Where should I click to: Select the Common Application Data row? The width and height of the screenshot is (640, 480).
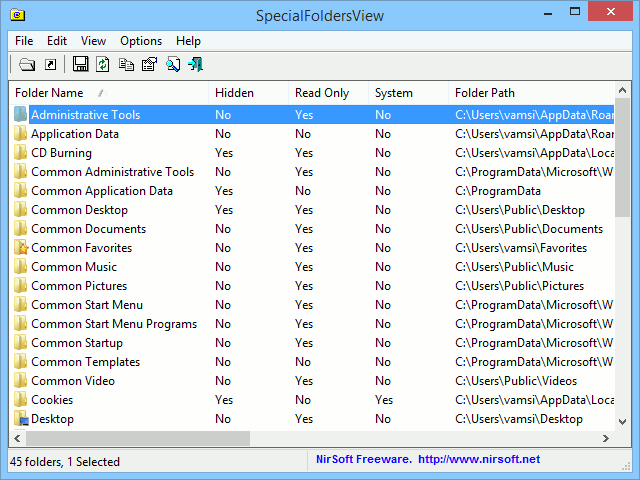pos(312,191)
